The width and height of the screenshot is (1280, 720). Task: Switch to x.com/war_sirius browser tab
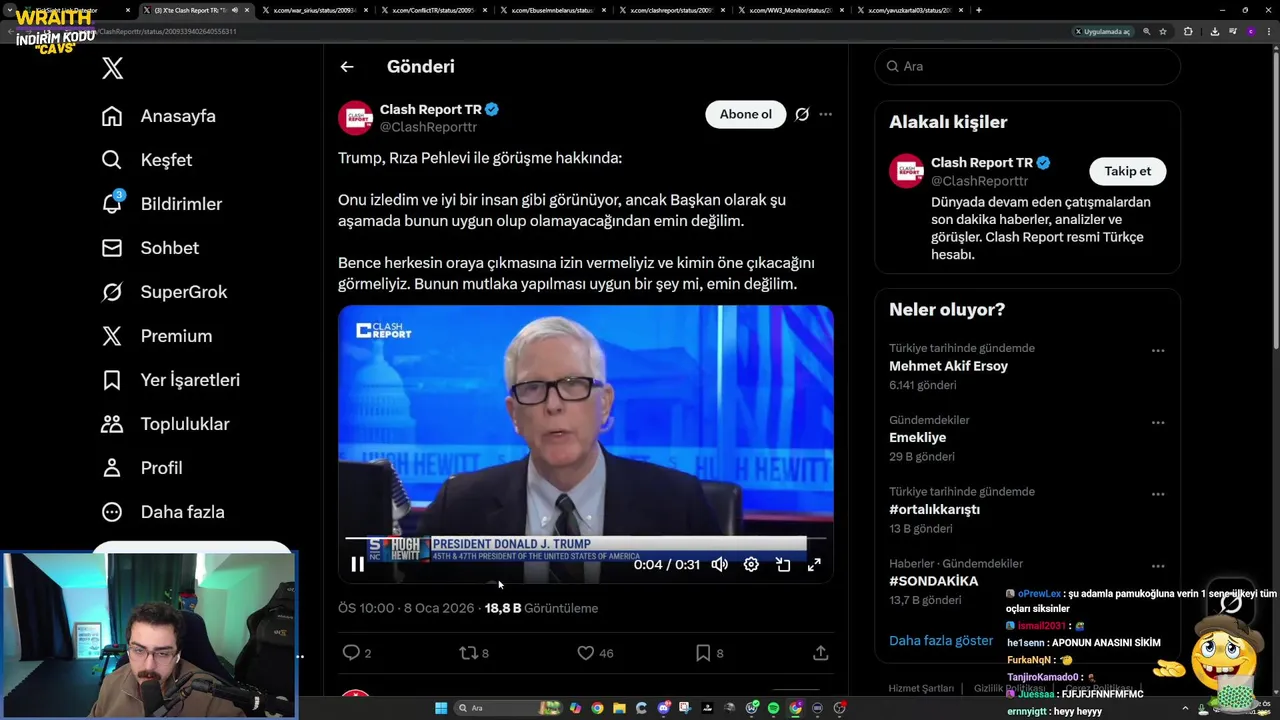point(313,10)
